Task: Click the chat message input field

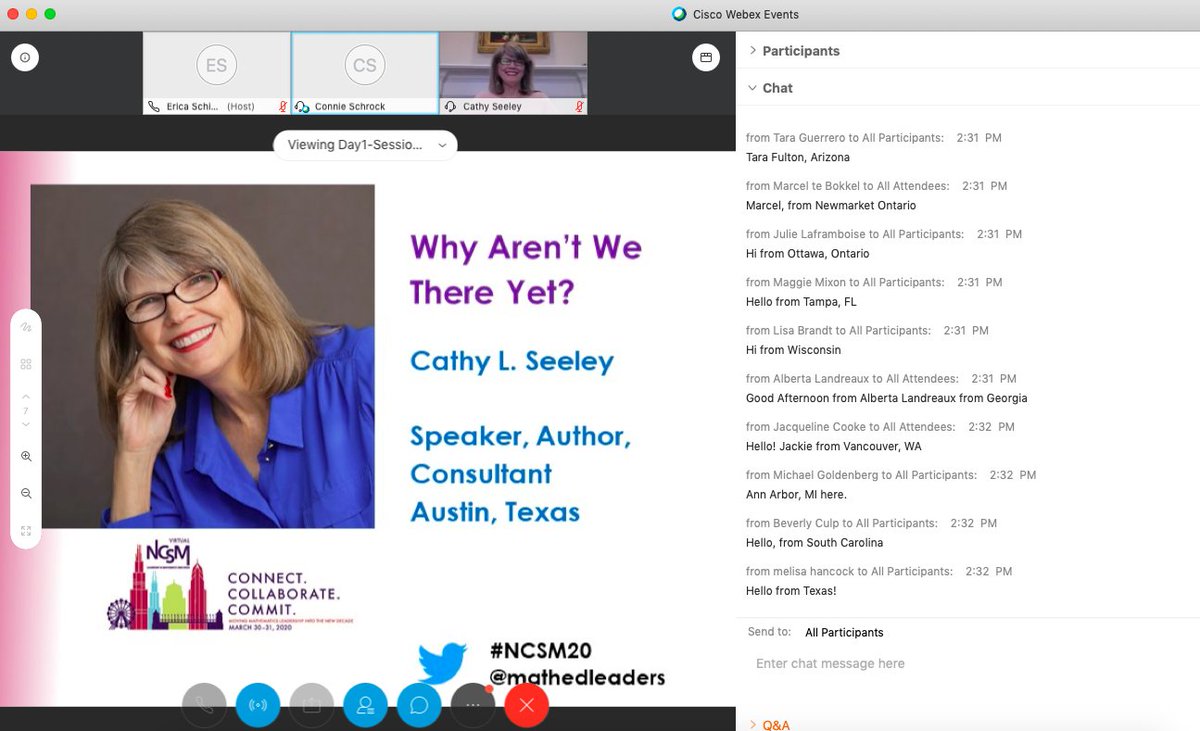Action: click(x=967, y=664)
